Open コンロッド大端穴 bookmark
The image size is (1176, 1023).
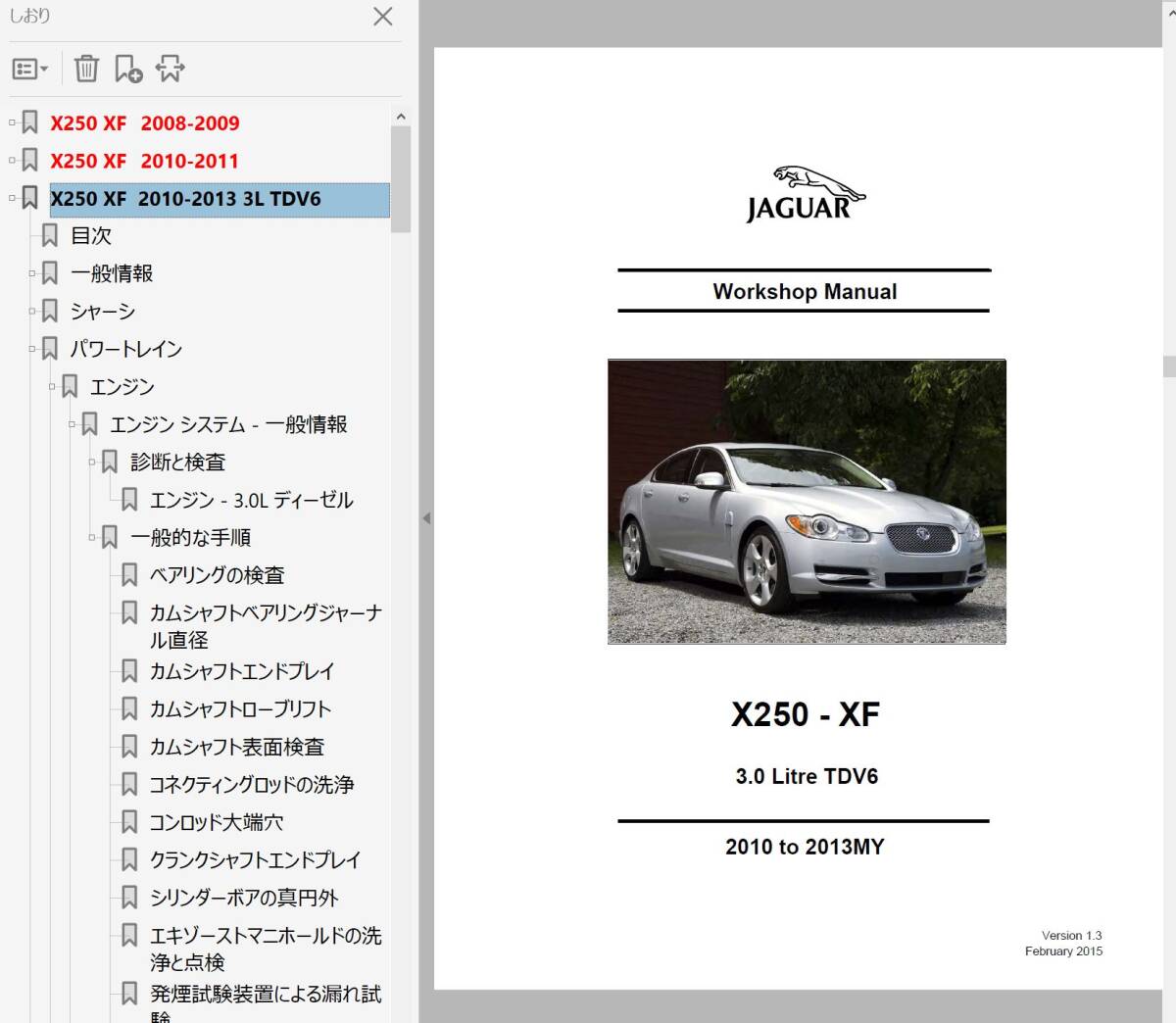(217, 823)
